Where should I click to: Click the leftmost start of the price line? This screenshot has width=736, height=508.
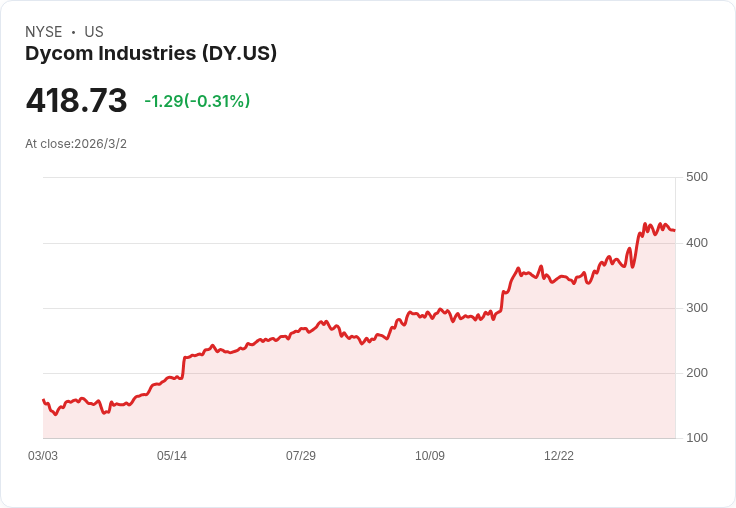(43, 399)
